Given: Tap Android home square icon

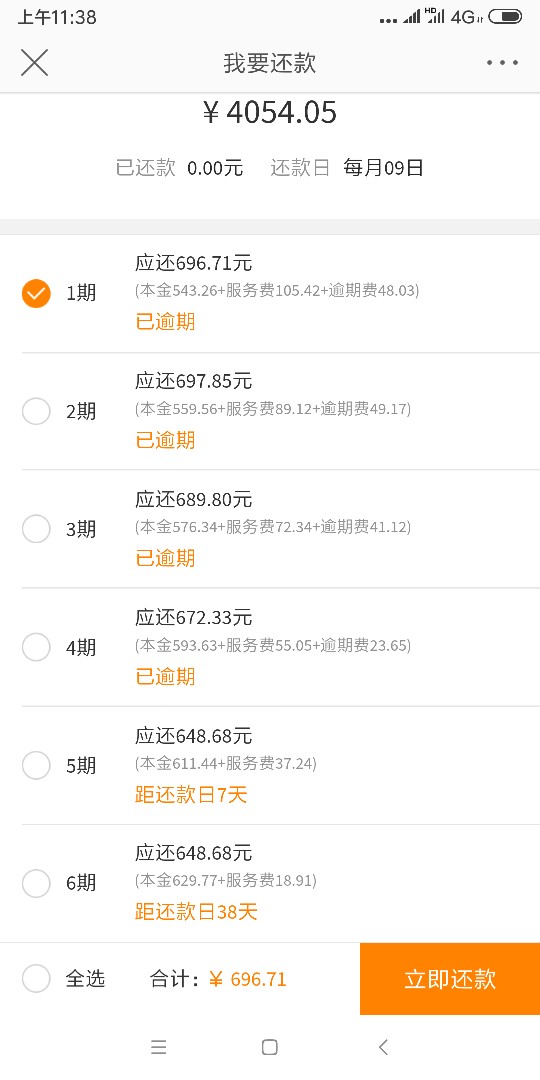Looking at the screenshot, I should pyautogui.click(x=270, y=1047).
